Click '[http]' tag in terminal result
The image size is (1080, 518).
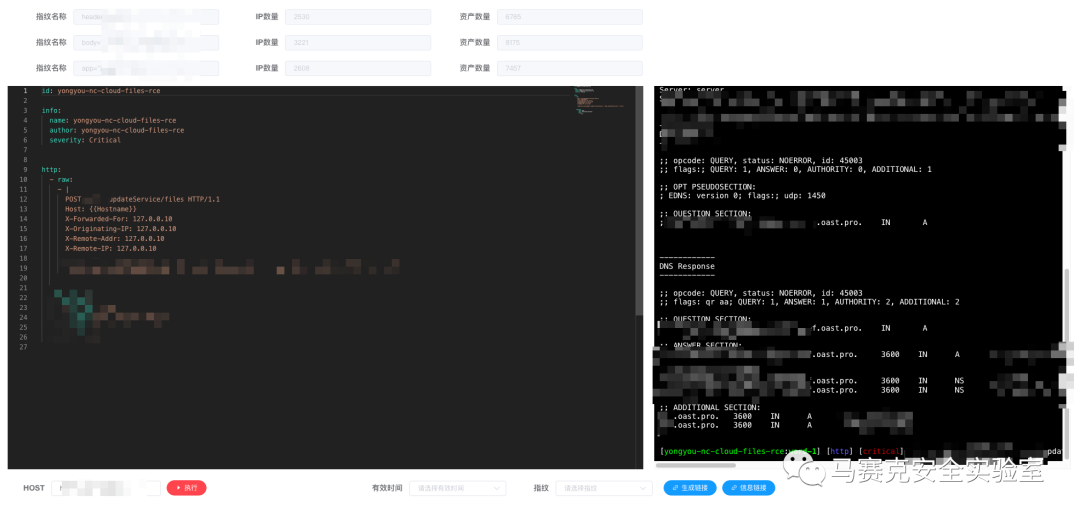(839, 451)
